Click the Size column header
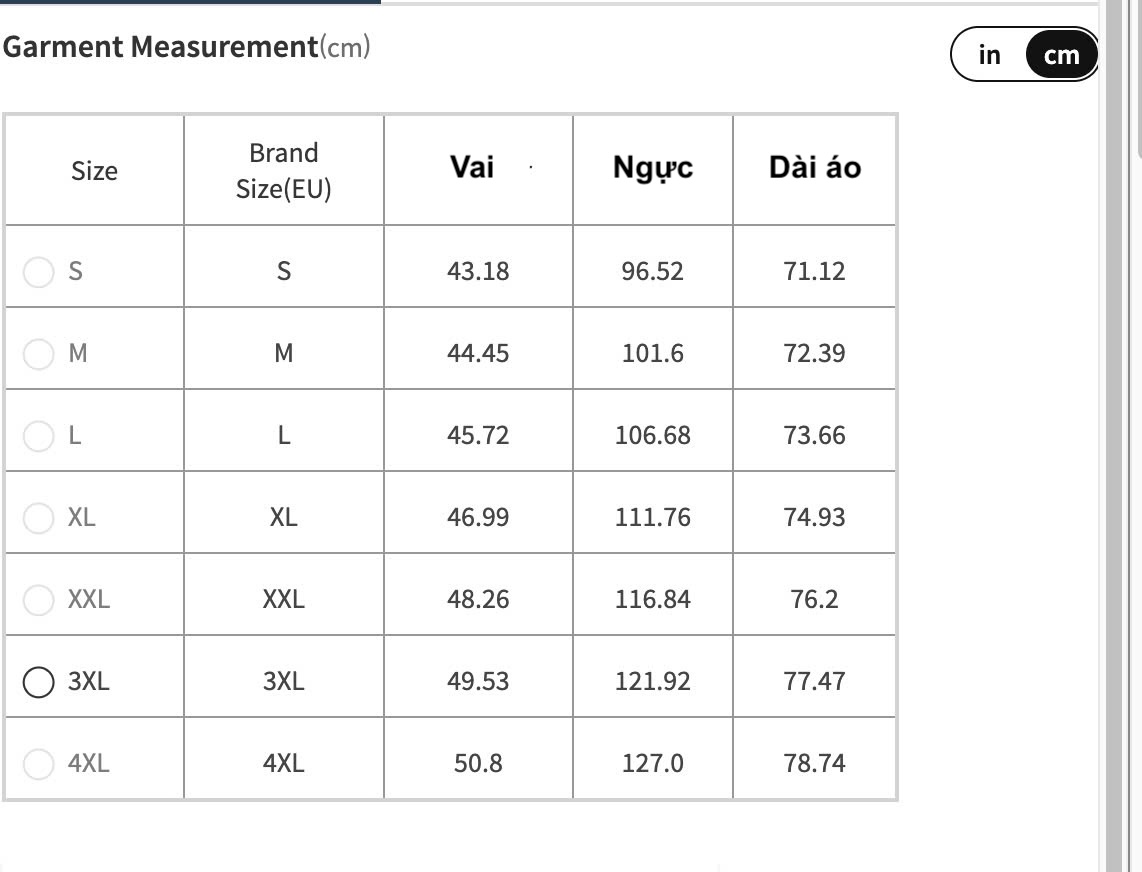Viewport: 1142px width, 872px height. coord(94,171)
